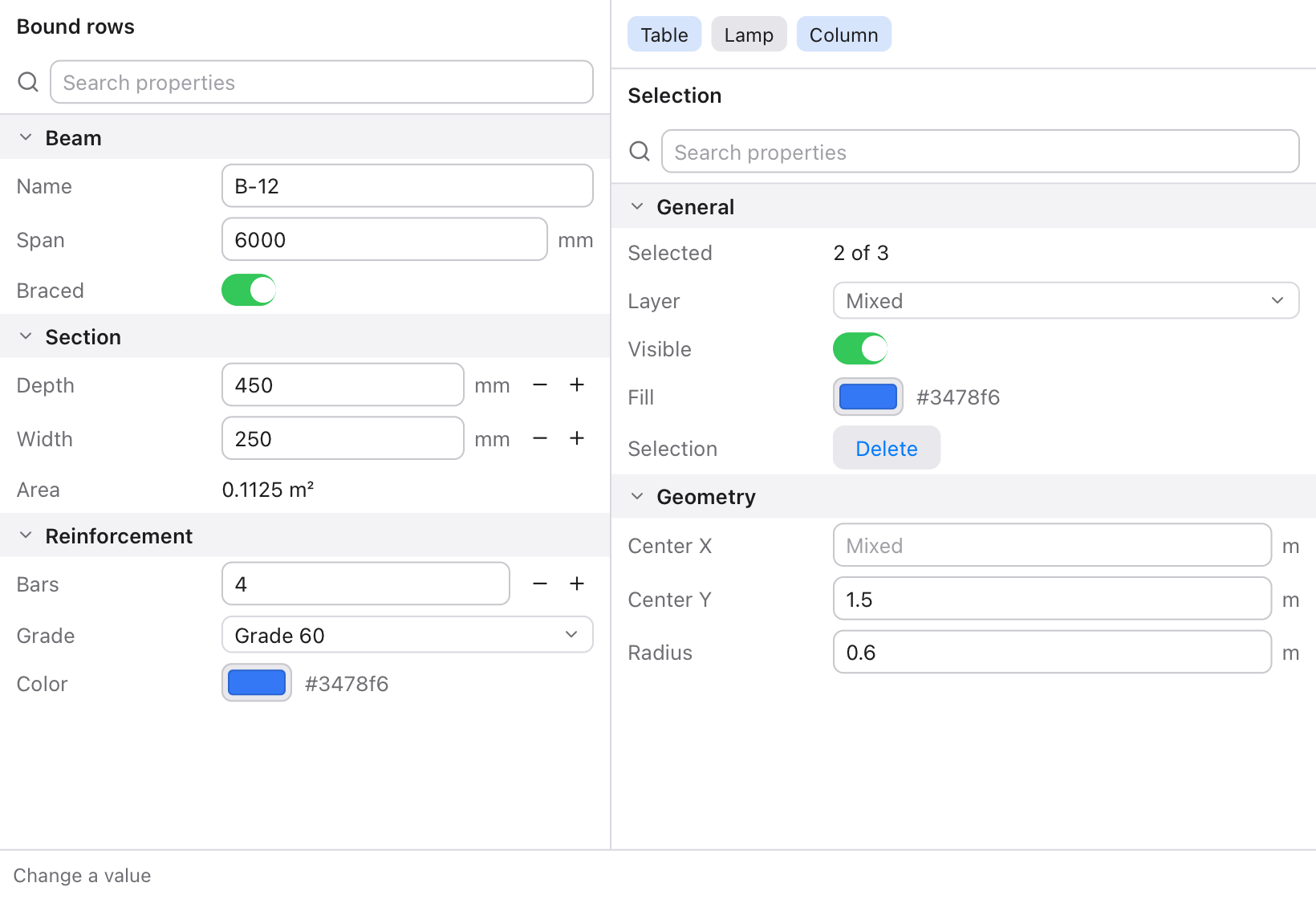Click the #3478f6 text beside Color
The height and width of the screenshot is (899, 1316).
(x=347, y=684)
